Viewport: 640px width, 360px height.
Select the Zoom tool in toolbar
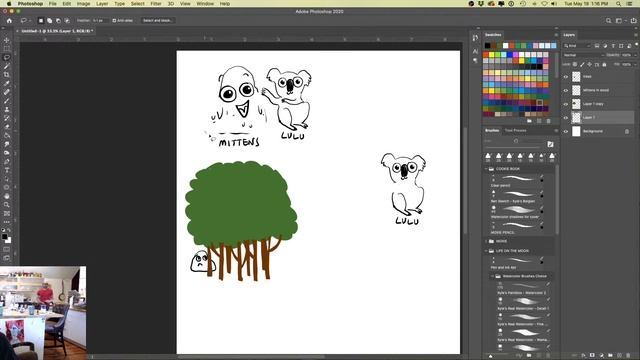pyautogui.click(x=7, y=204)
